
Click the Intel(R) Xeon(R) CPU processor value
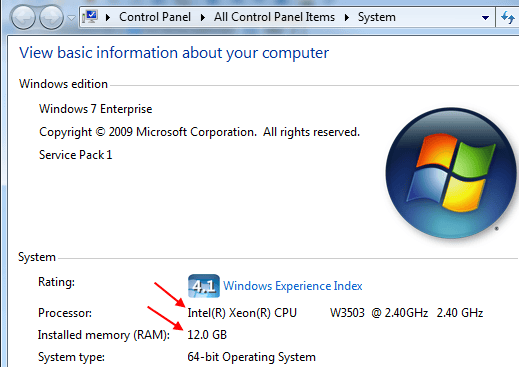pos(335,313)
